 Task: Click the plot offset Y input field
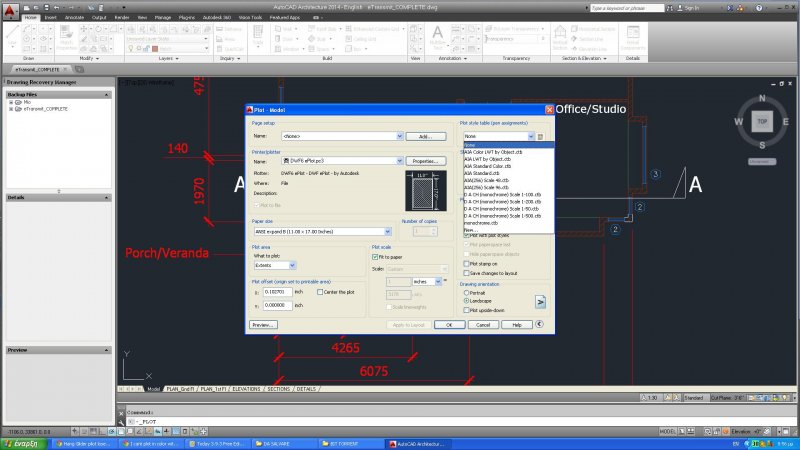(x=278, y=305)
